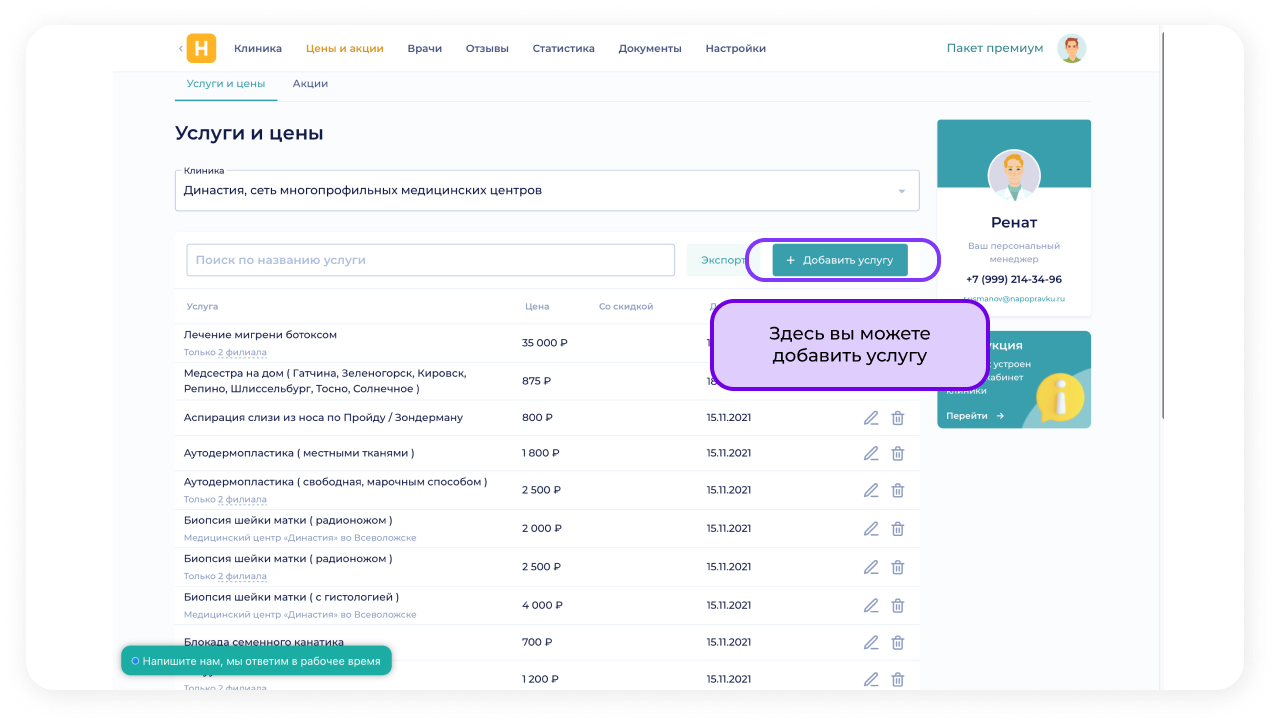This screenshot has width=1276, height=723.
Task: Click the Добавить услугу button
Action: pos(839,260)
